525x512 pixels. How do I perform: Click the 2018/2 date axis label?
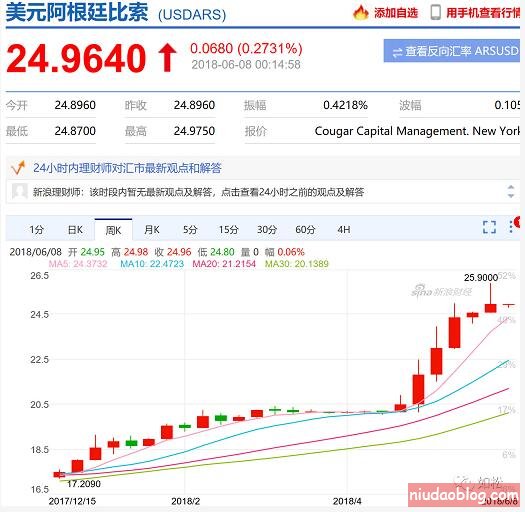[185, 501]
